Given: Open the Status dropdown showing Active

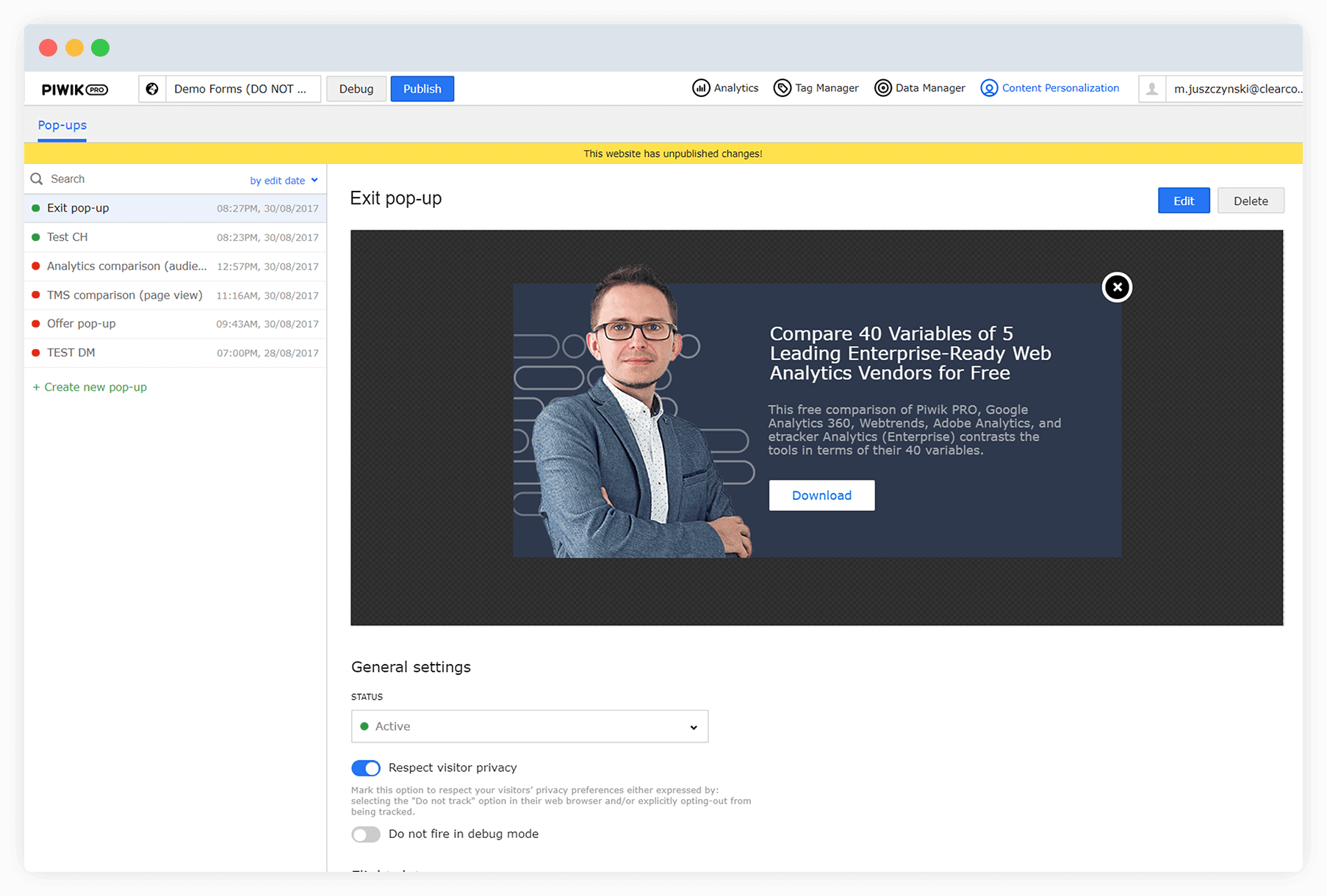Looking at the screenshot, I should 529,726.
